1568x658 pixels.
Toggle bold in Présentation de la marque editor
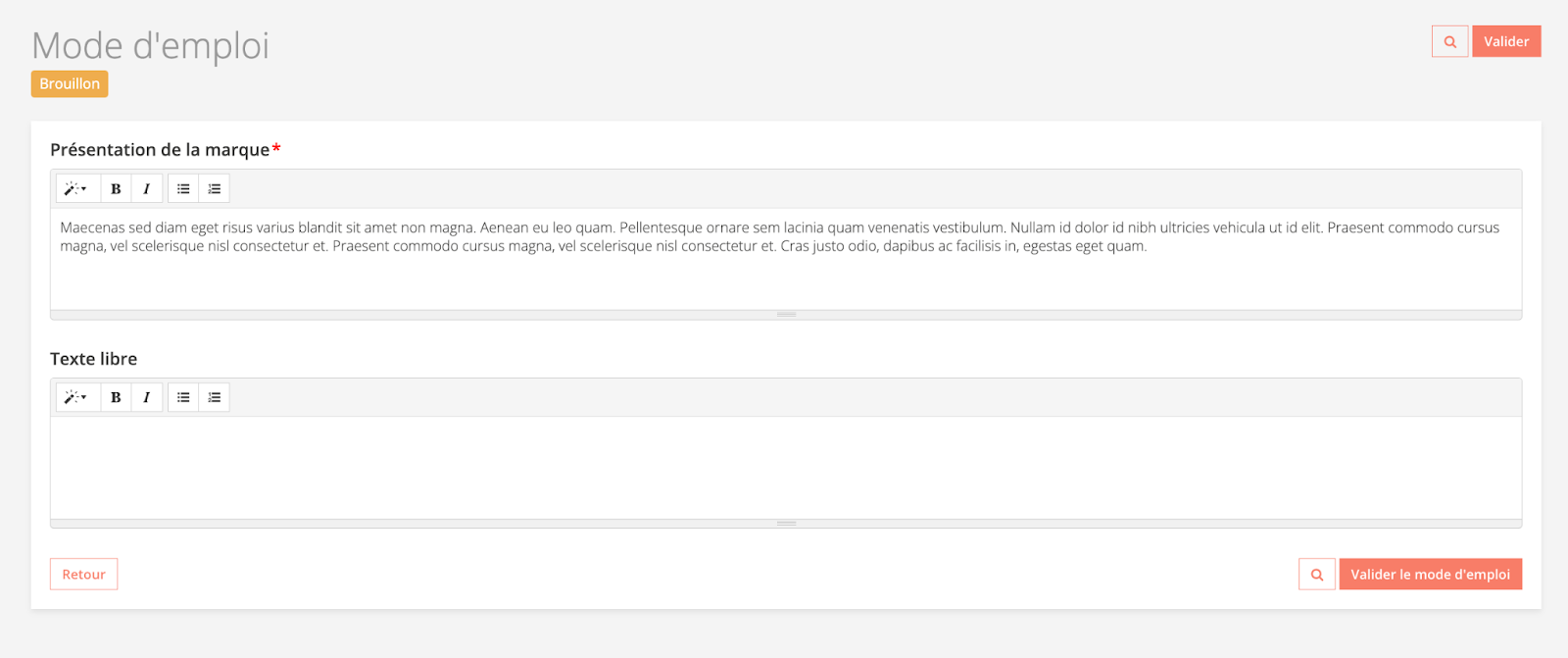tap(116, 189)
